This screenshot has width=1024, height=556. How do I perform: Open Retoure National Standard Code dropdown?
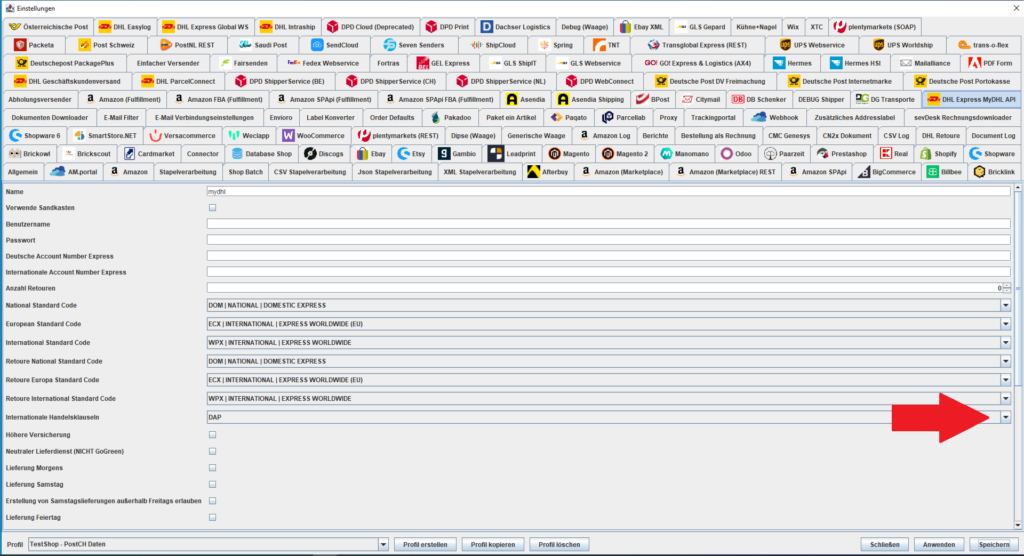click(1005, 361)
